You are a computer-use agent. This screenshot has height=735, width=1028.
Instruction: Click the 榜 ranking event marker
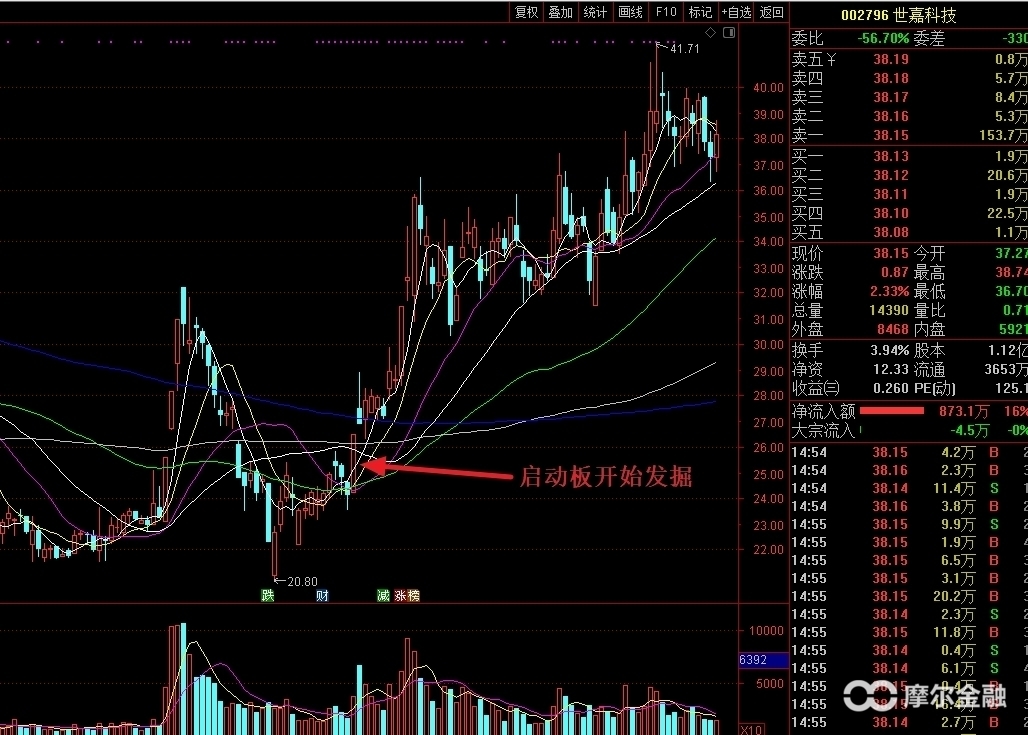point(414,596)
